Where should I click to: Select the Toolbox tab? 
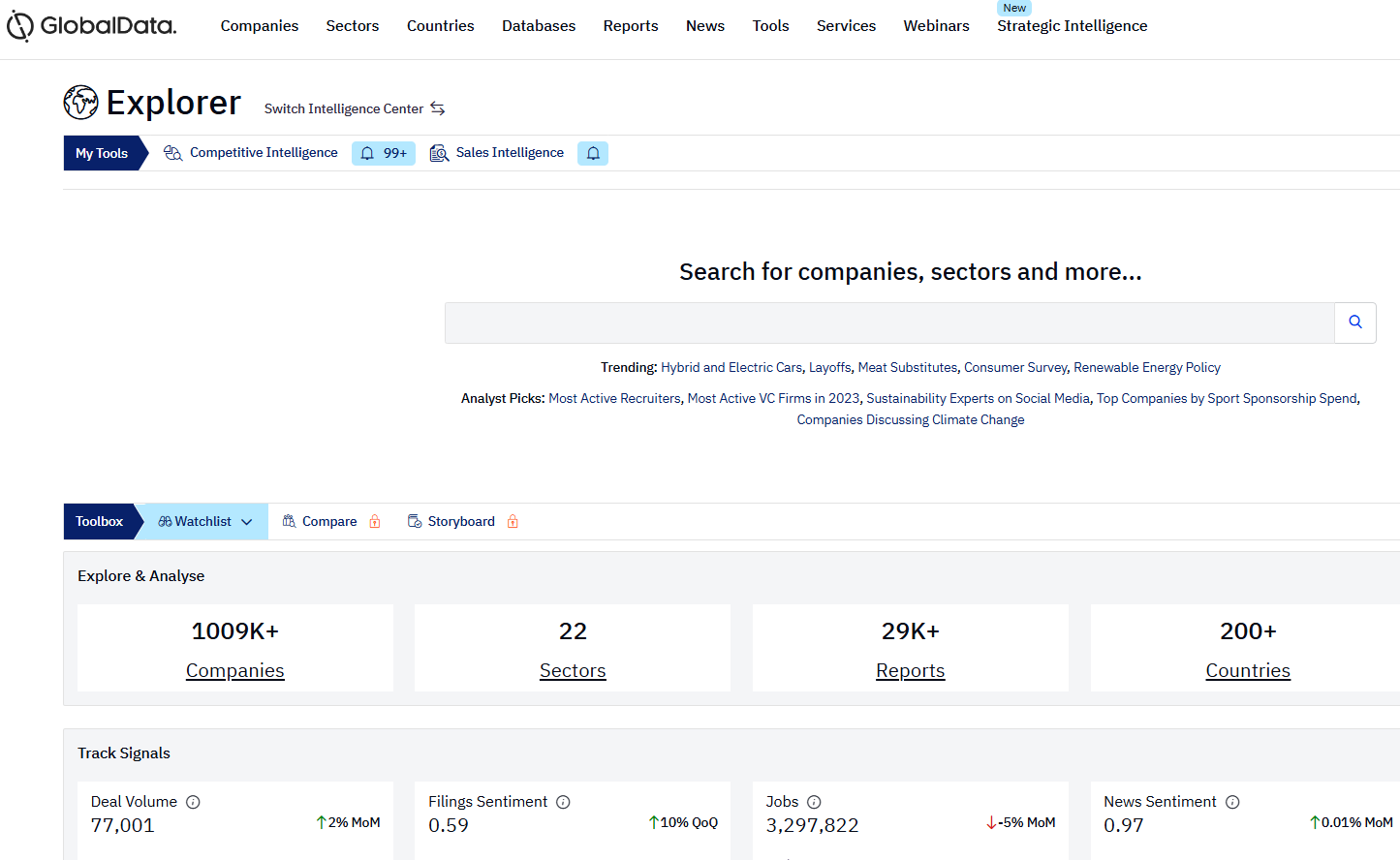click(x=100, y=521)
